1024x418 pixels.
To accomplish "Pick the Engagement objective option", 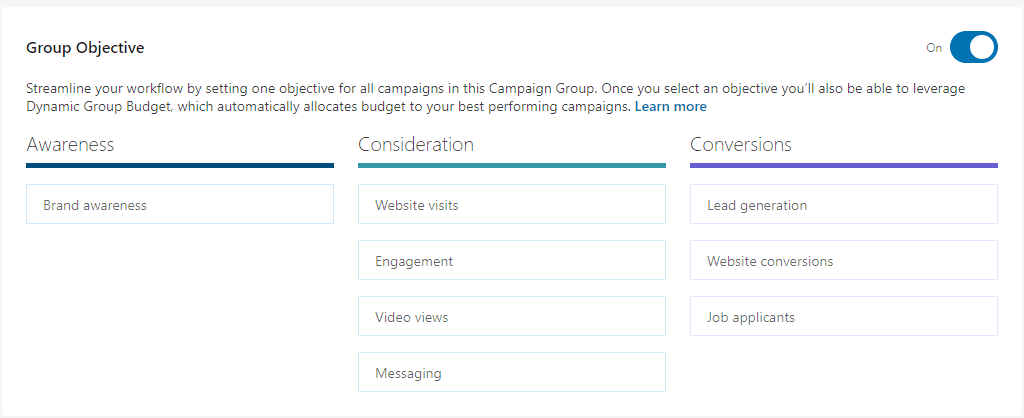I will tap(511, 260).
